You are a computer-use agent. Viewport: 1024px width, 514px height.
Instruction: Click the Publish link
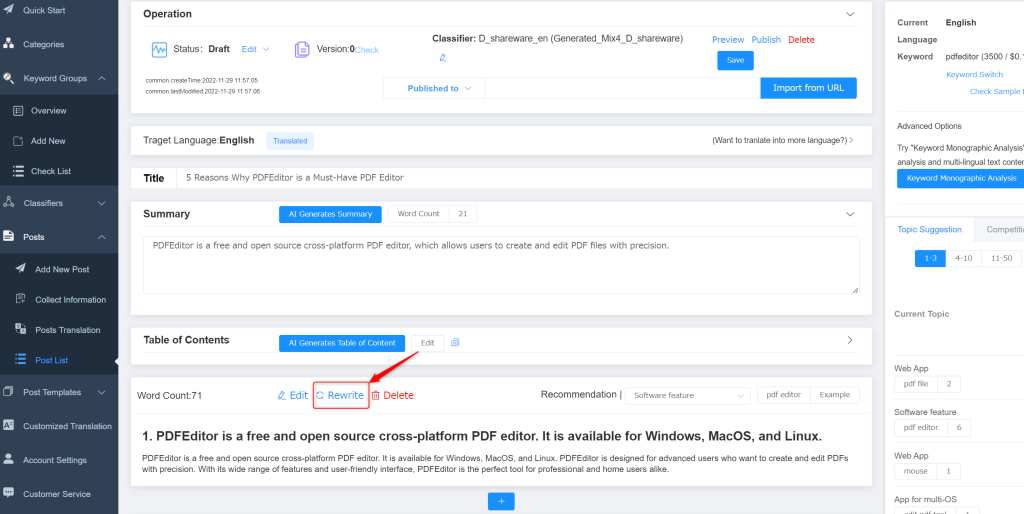[766, 40]
